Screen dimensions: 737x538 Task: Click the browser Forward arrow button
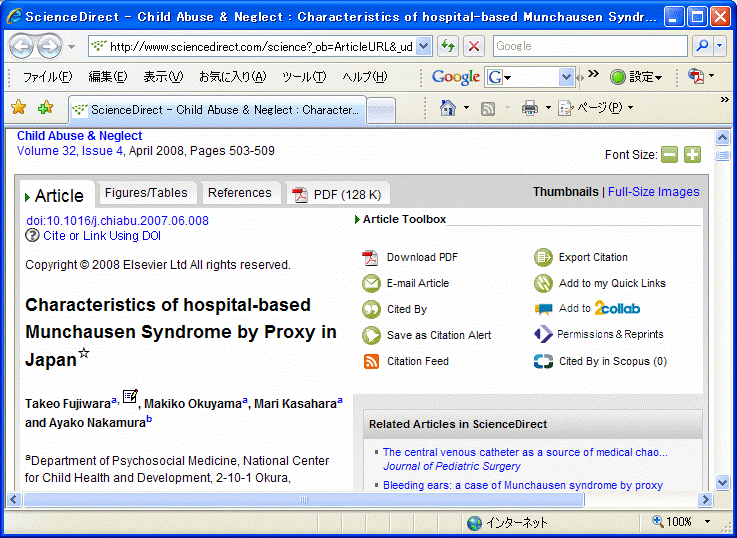[x=49, y=46]
